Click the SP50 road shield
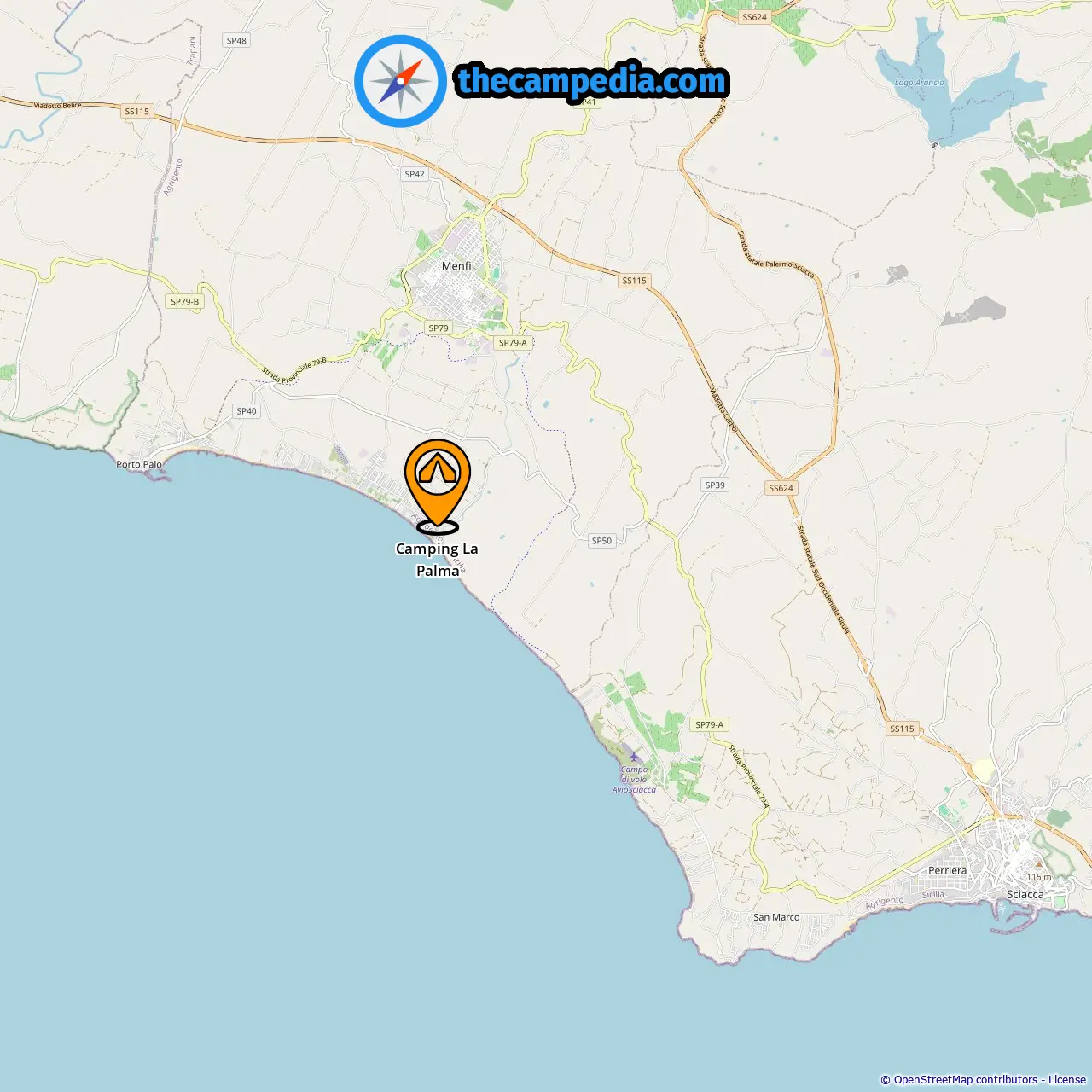Viewport: 1092px width, 1092px height. 601,541
